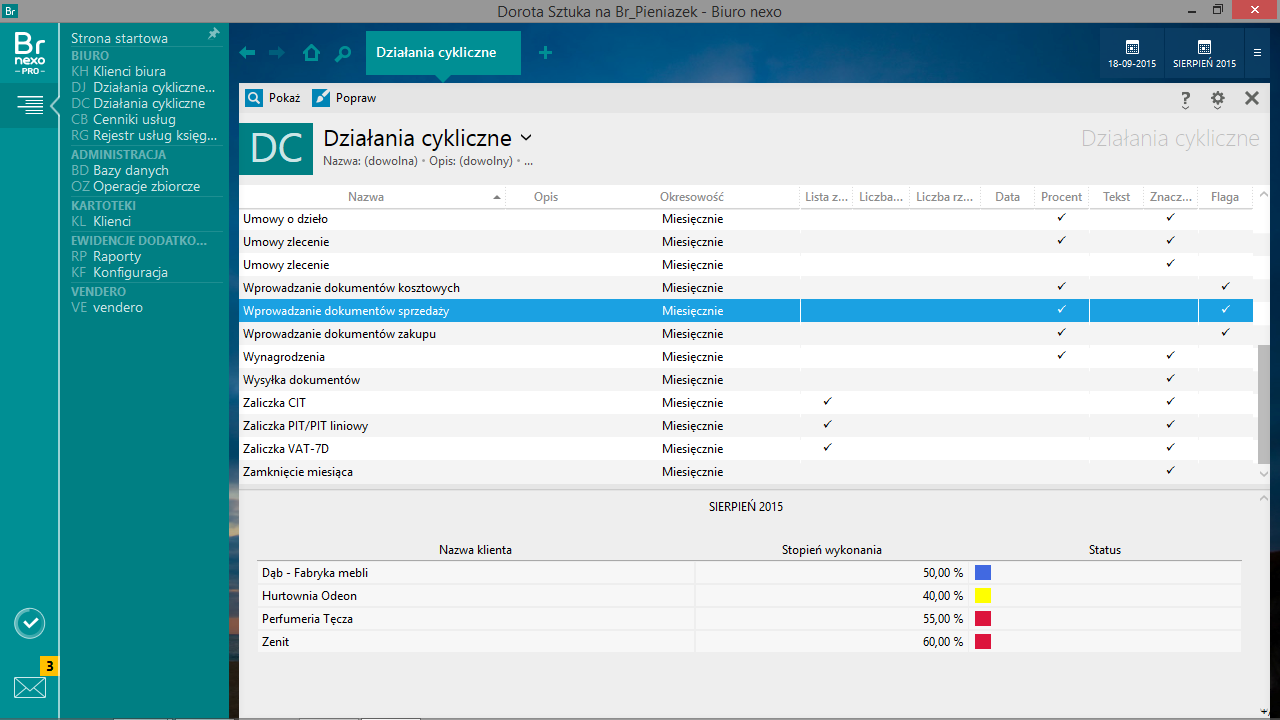Select the Działania cykliczne tab
This screenshot has height=720, width=1280.
(436, 52)
